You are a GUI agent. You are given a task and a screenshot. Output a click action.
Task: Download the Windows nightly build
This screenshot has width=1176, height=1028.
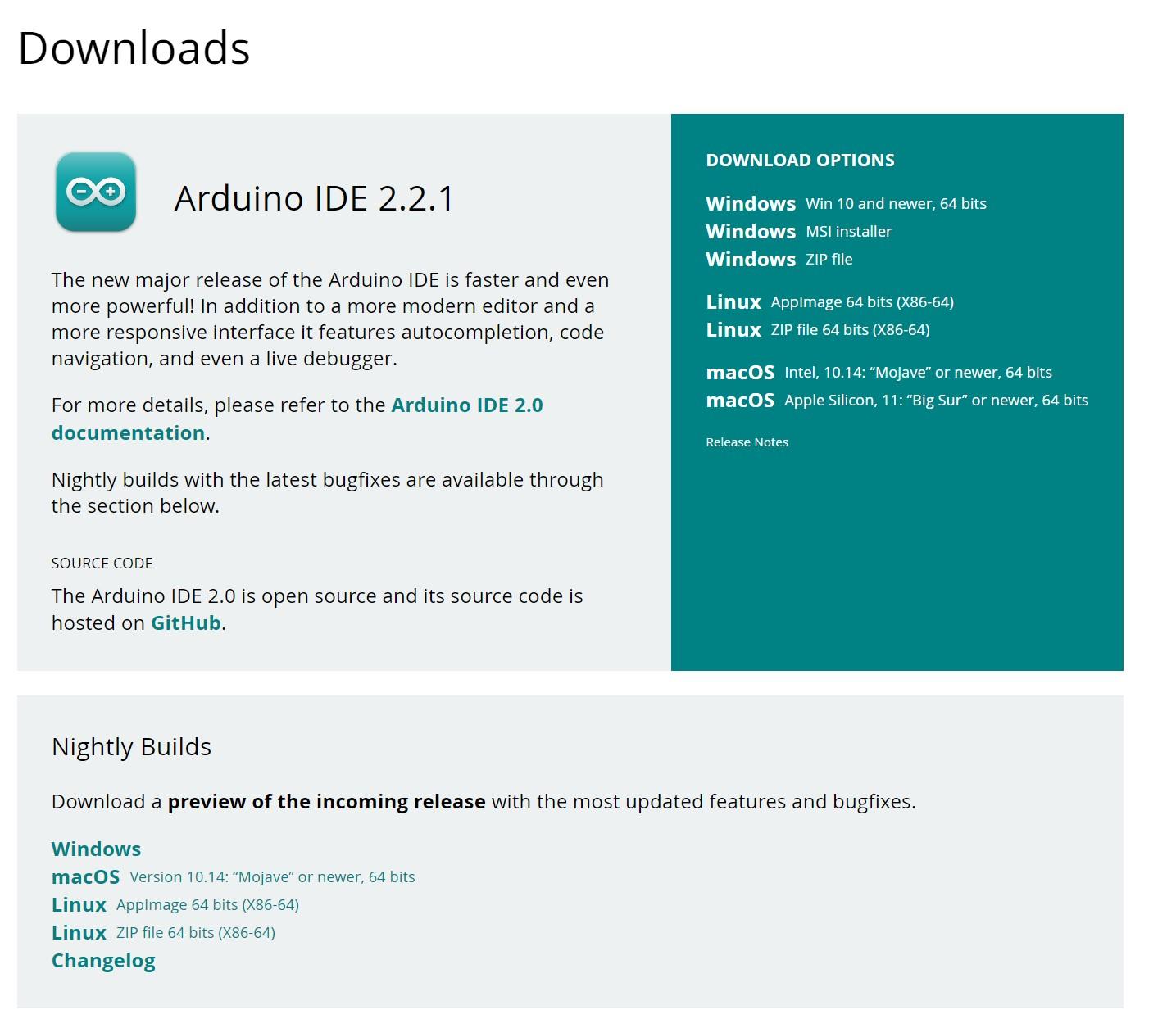(96, 849)
